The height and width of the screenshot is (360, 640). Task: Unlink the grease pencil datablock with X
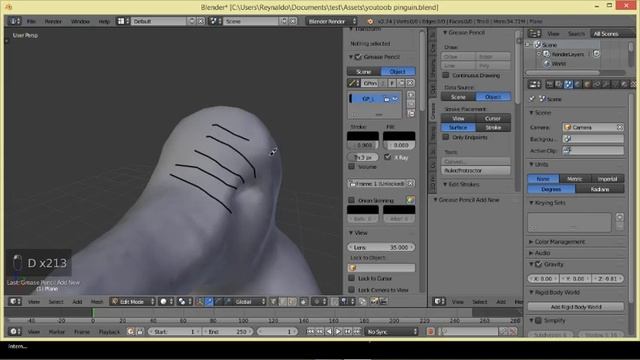411,83
